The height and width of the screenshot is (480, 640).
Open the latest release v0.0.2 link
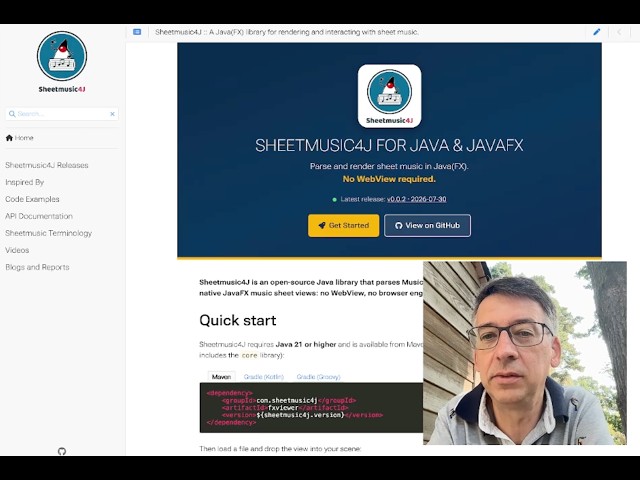[416, 199]
